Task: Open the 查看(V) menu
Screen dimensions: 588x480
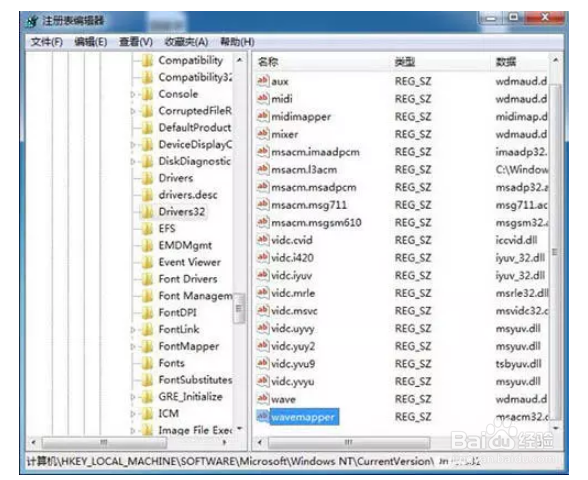Action: tap(136, 42)
